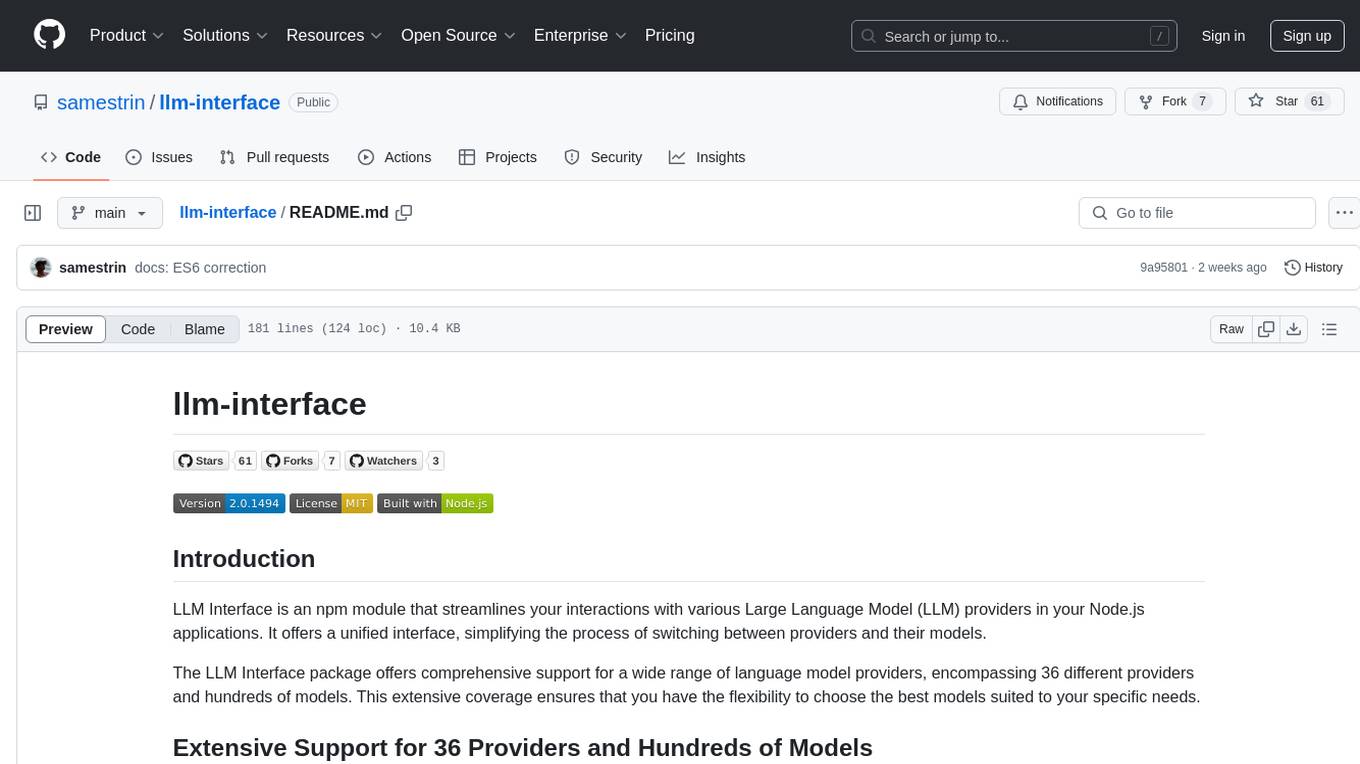Switch to the Pull requests tab
1360x764 pixels.
tap(274, 157)
